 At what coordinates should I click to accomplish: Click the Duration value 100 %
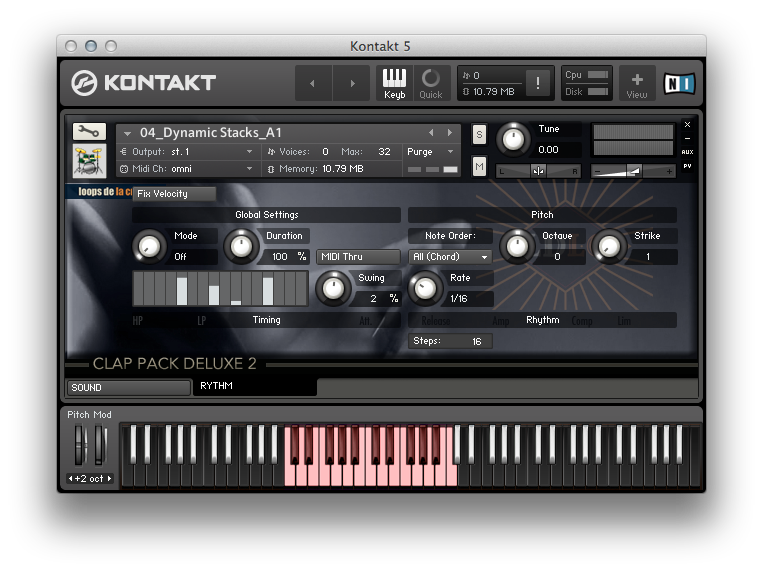pyautogui.click(x=284, y=257)
